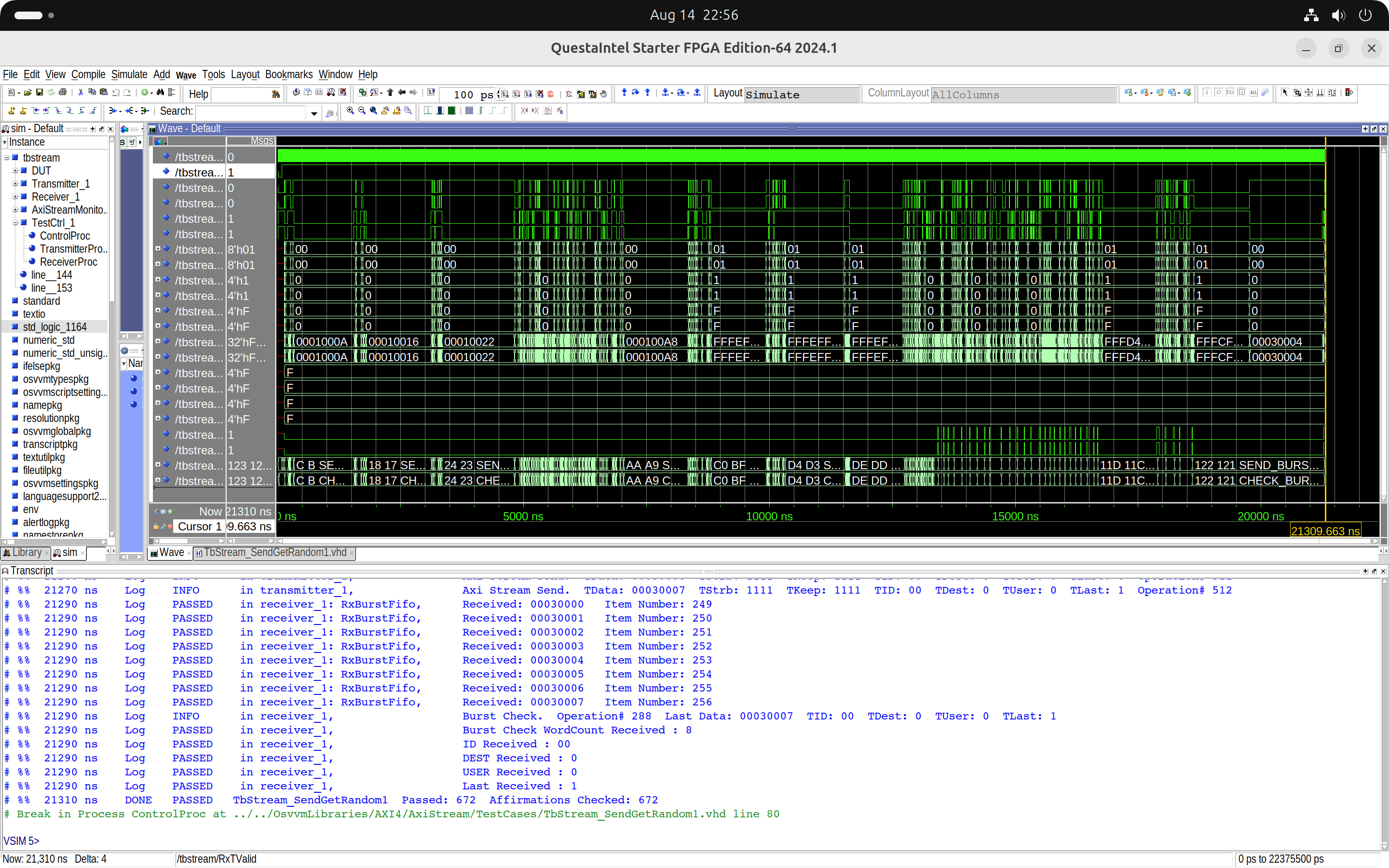Image resolution: width=1389 pixels, height=868 pixels.
Task: Open the Simulate menu
Action: point(129,74)
